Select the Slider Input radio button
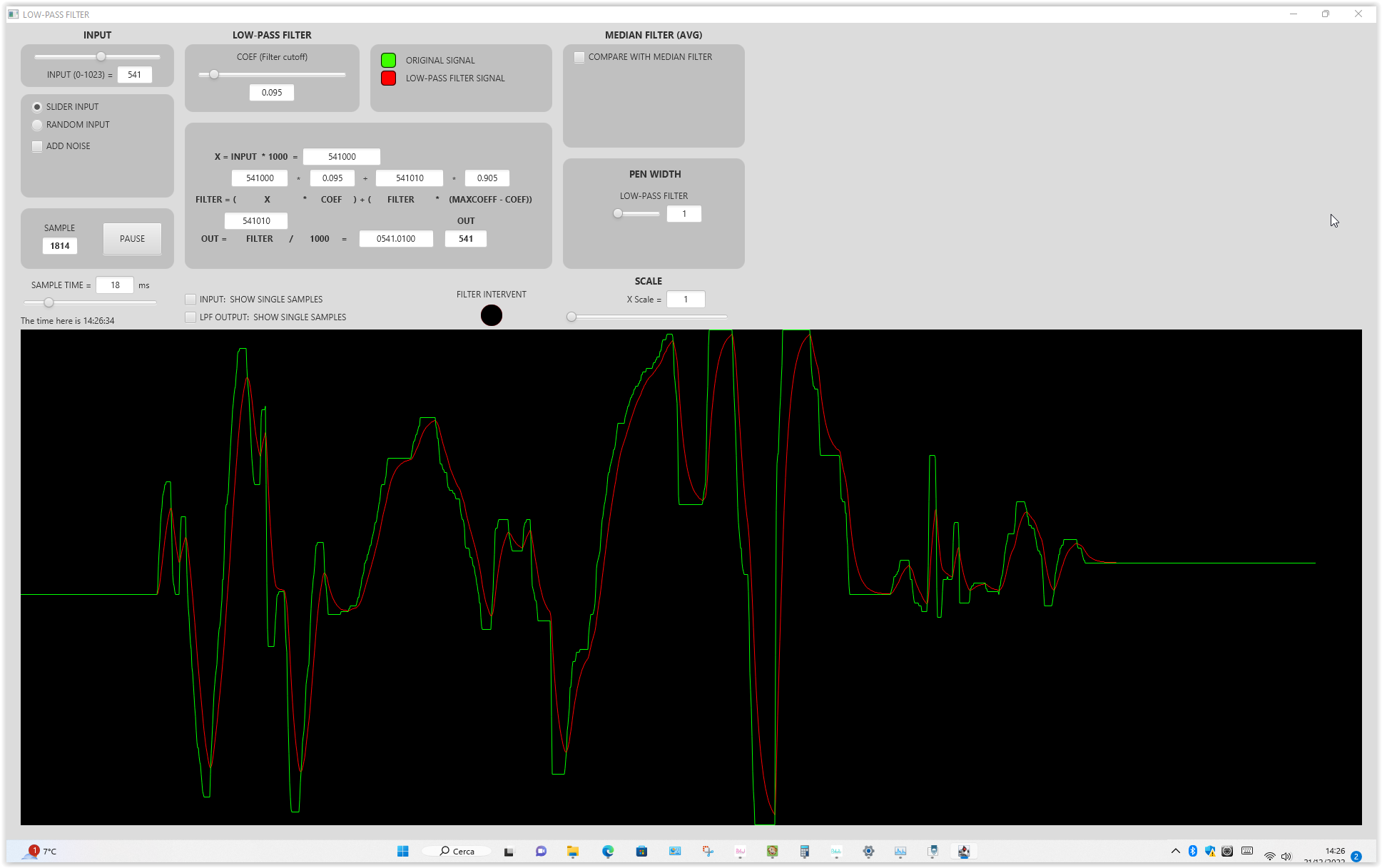 (x=37, y=107)
